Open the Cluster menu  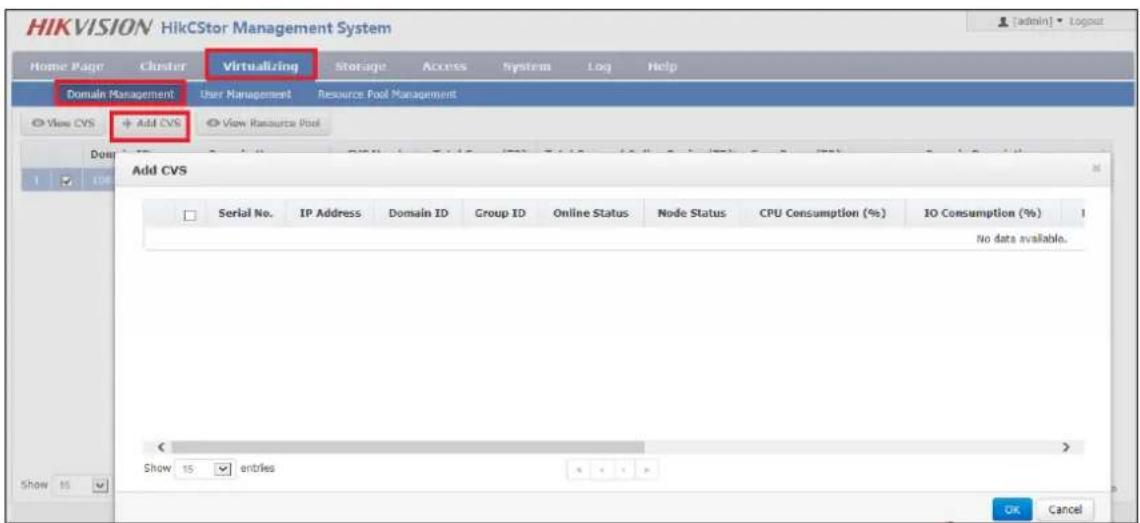coord(164,67)
